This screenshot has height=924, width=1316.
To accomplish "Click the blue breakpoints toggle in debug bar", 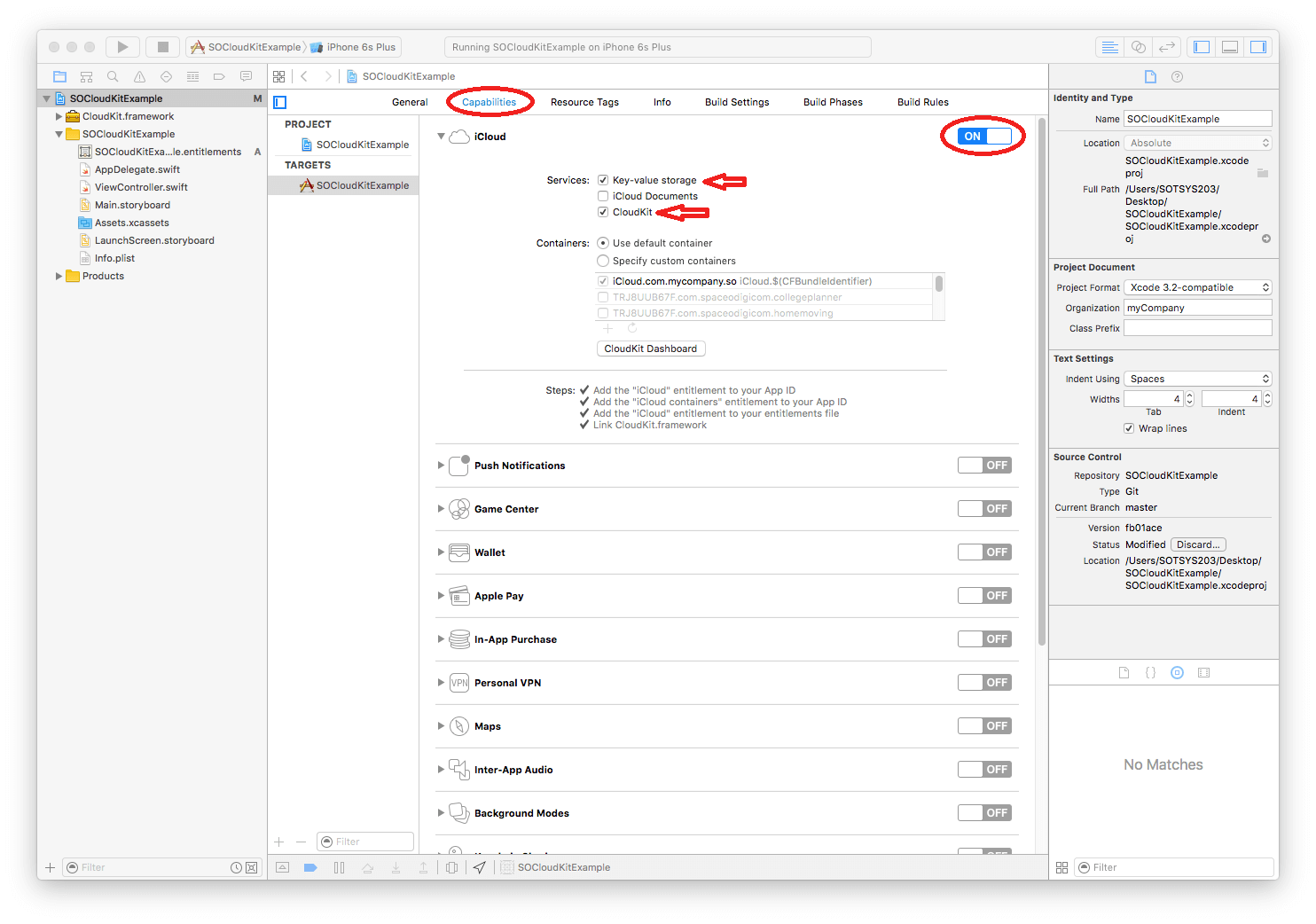I will pyautogui.click(x=310, y=867).
